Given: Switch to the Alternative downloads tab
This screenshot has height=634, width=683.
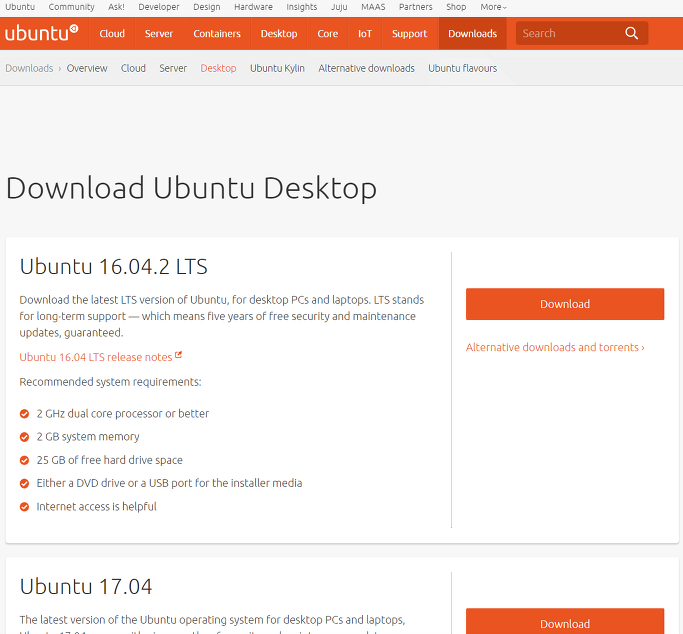Looking at the screenshot, I should [x=366, y=68].
